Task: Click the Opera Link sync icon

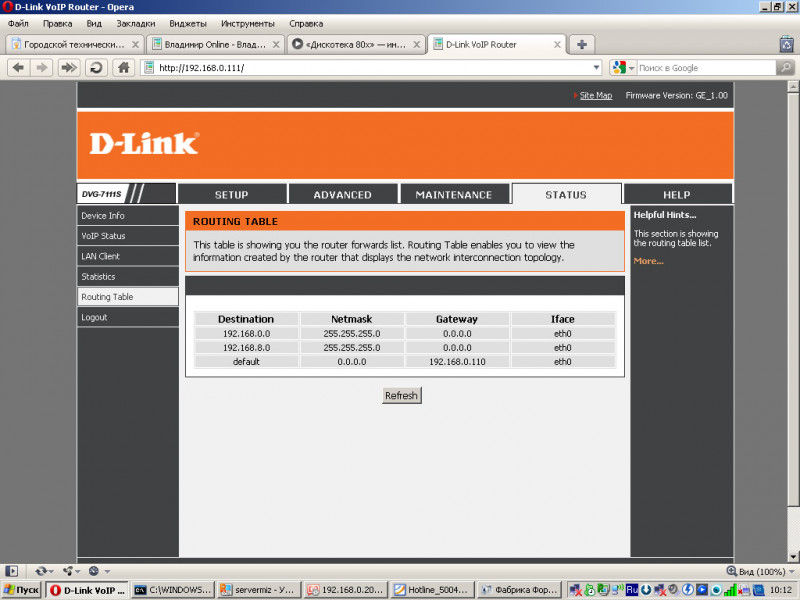Action: (41, 571)
